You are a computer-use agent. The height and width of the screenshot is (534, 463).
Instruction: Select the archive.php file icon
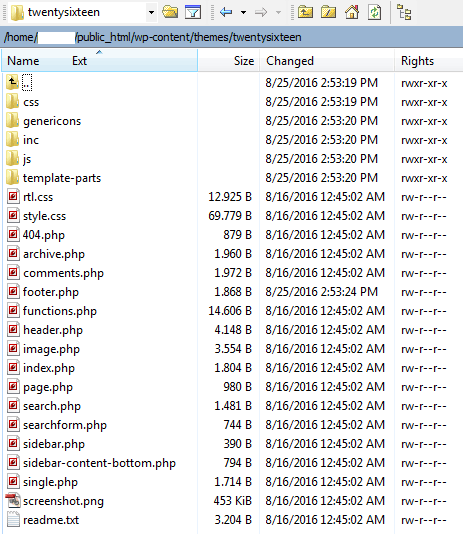13,254
